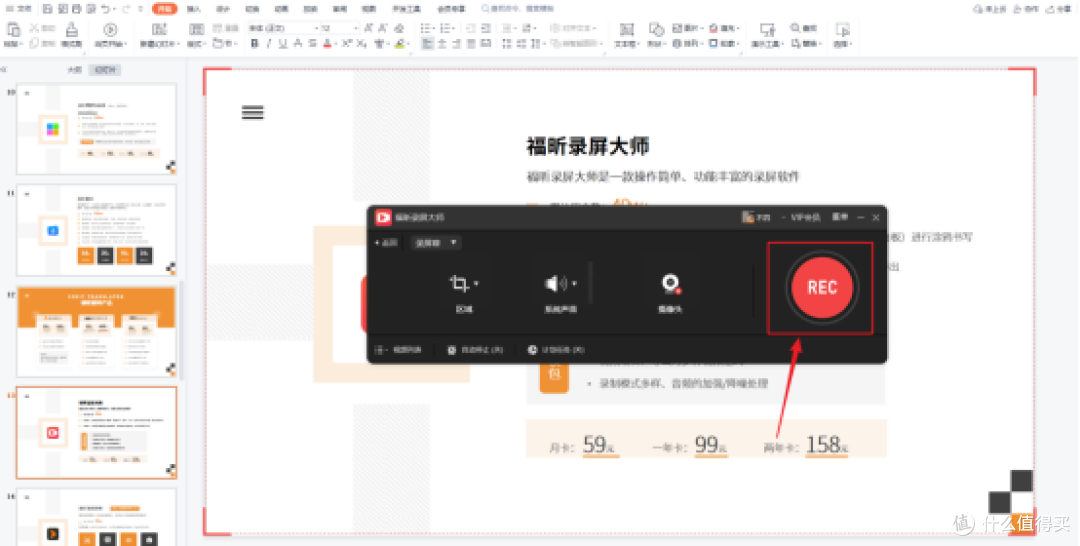Toggle underline formatting
This screenshot has width=1080, height=546.
[282, 43]
